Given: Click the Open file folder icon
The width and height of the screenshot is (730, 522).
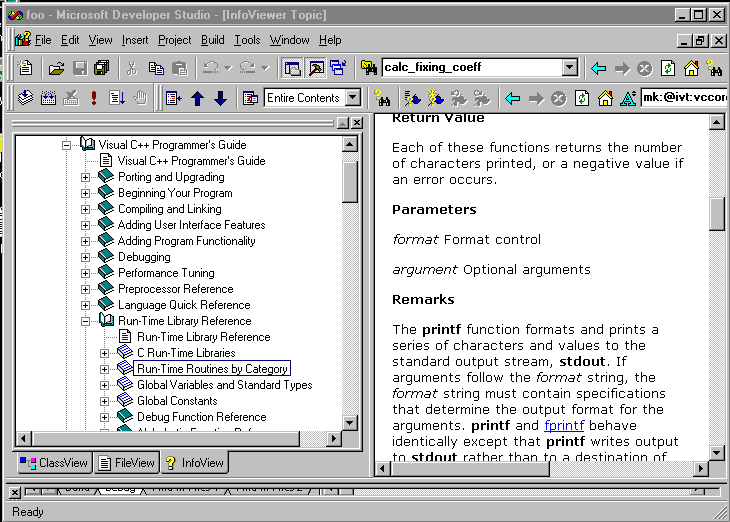Looking at the screenshot, I should (x=57, y=68).
